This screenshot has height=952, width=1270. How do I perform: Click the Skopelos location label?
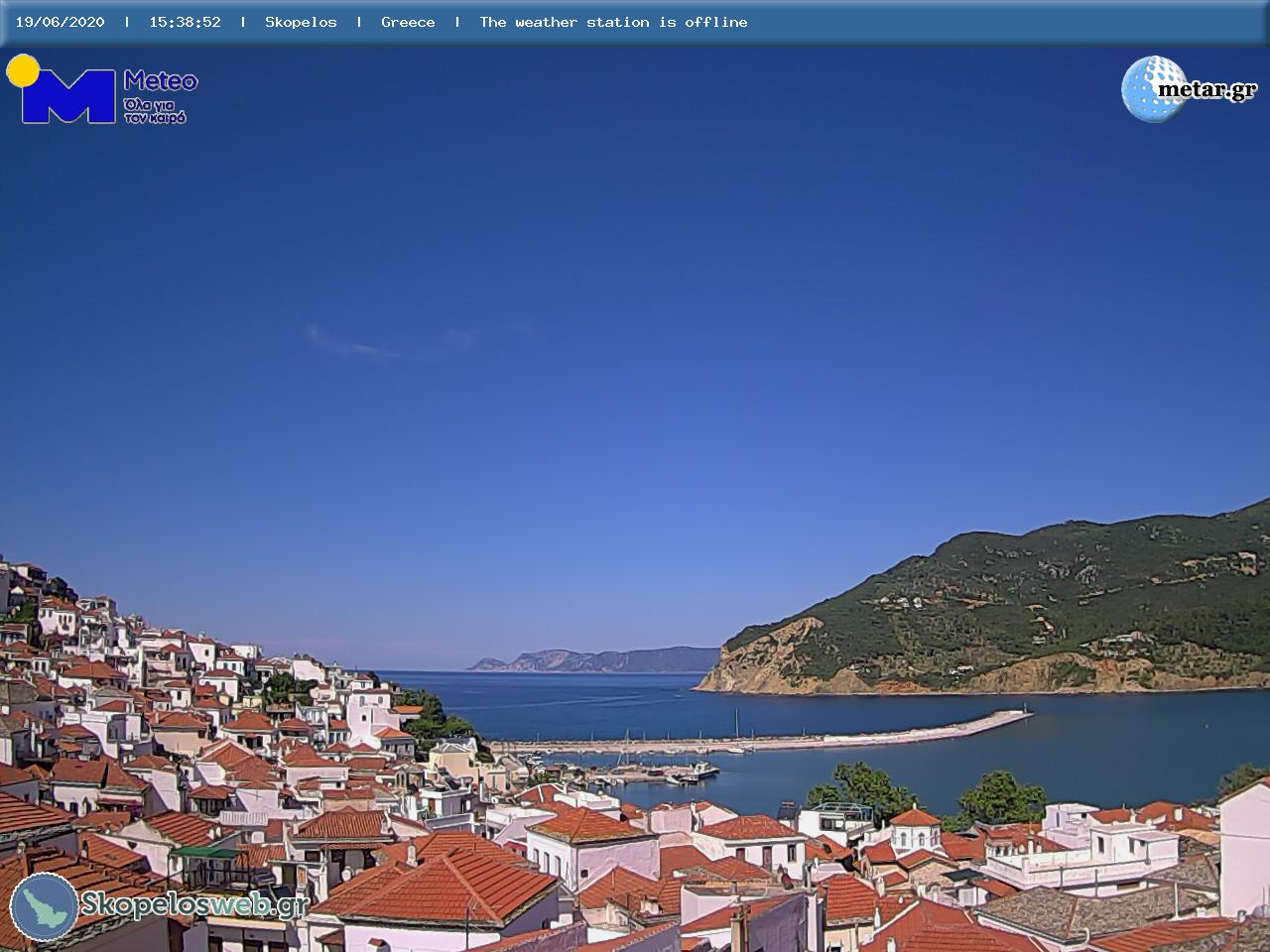301,22
